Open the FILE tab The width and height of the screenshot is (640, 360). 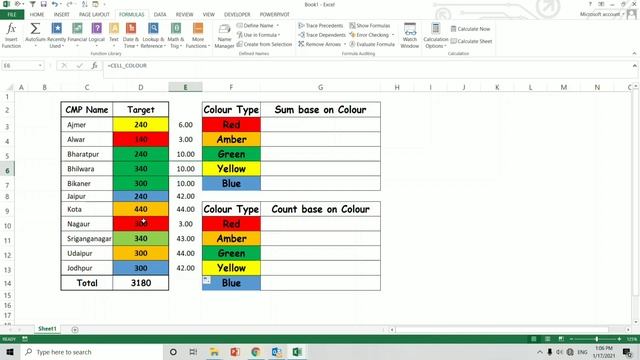pos(12,15)
